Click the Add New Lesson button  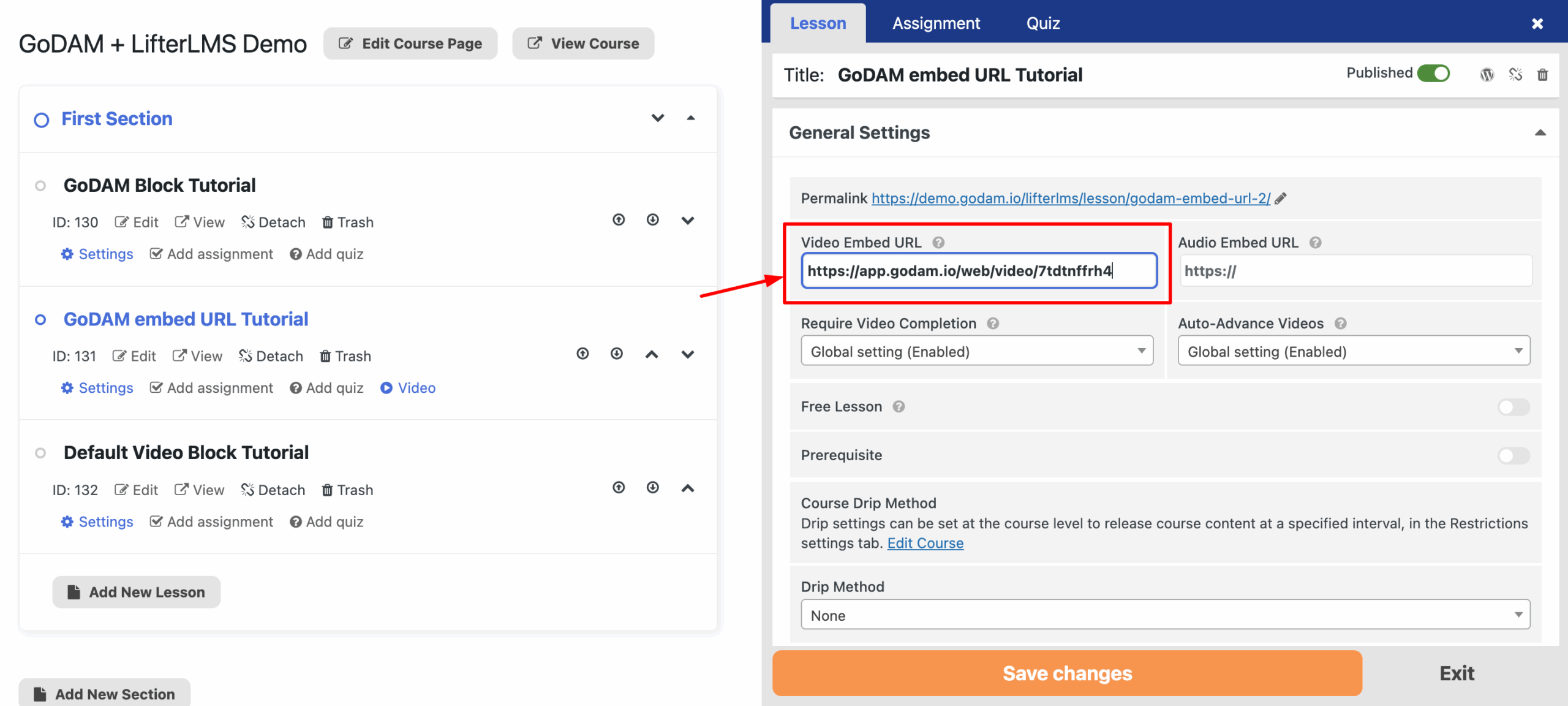coord(136,592)
